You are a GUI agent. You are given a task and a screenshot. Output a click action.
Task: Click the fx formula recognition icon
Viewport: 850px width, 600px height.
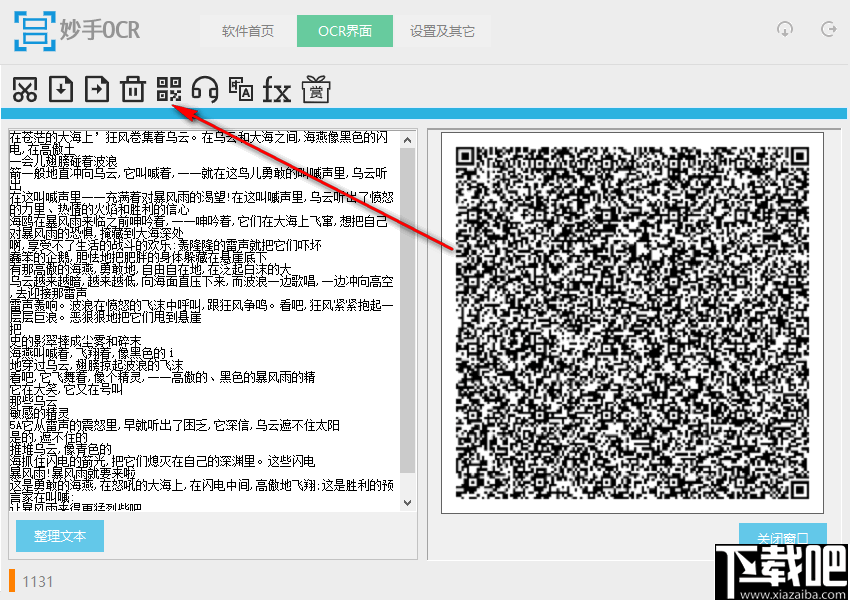pos(276,89)
